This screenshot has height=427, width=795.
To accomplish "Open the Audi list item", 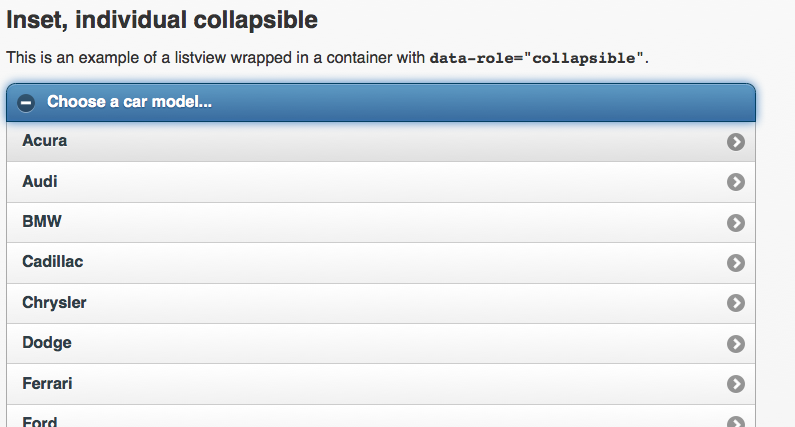I will click(381, 182).
